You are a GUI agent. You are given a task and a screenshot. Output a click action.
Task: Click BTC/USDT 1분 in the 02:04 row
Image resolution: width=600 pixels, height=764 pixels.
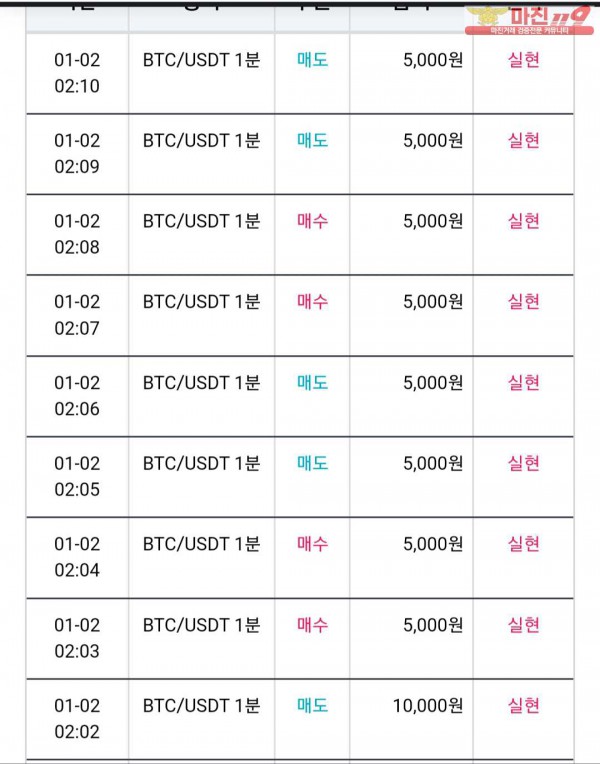tap(201, 544)
